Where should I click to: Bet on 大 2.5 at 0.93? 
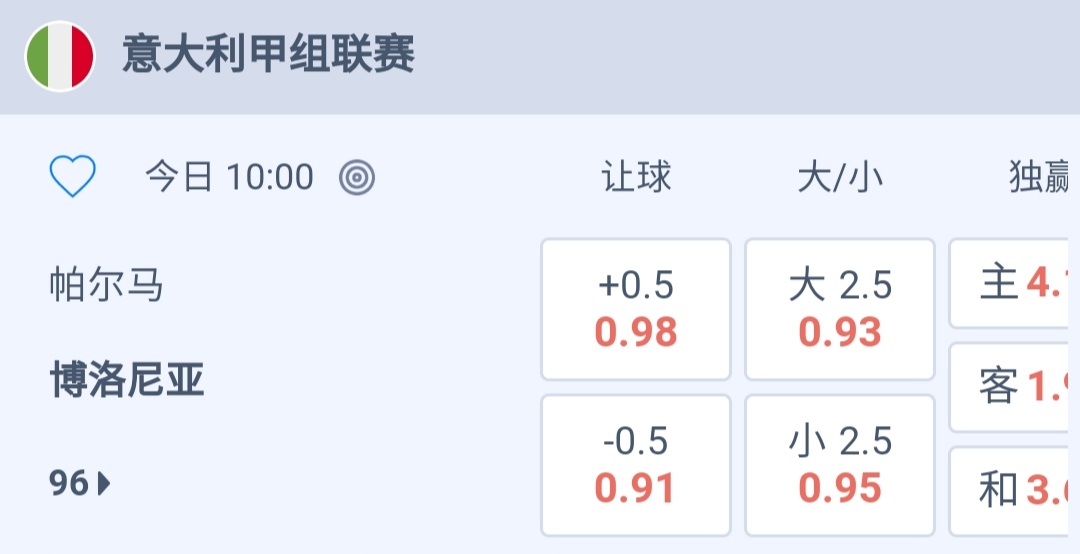pyautogui.click(x=840, y=310)
